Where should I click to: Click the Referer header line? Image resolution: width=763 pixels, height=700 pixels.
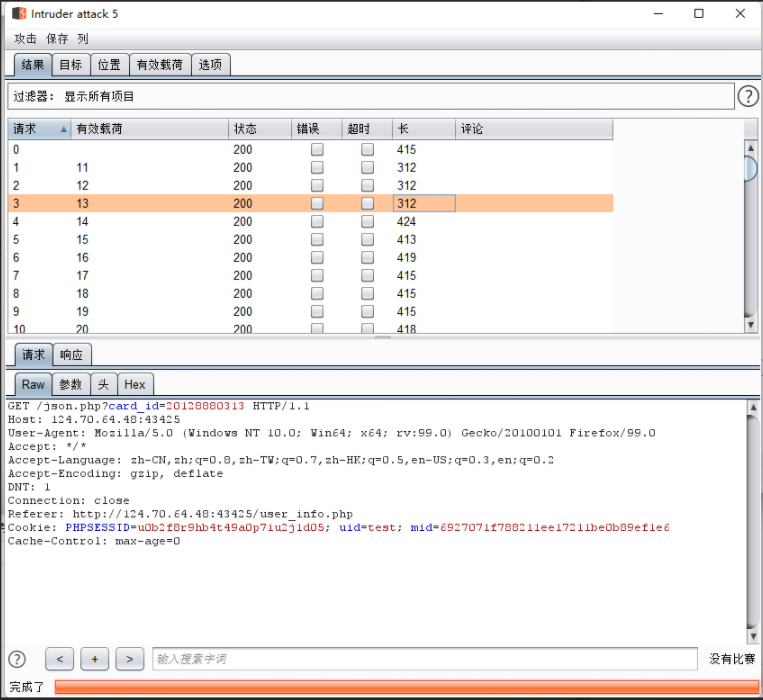180,514
